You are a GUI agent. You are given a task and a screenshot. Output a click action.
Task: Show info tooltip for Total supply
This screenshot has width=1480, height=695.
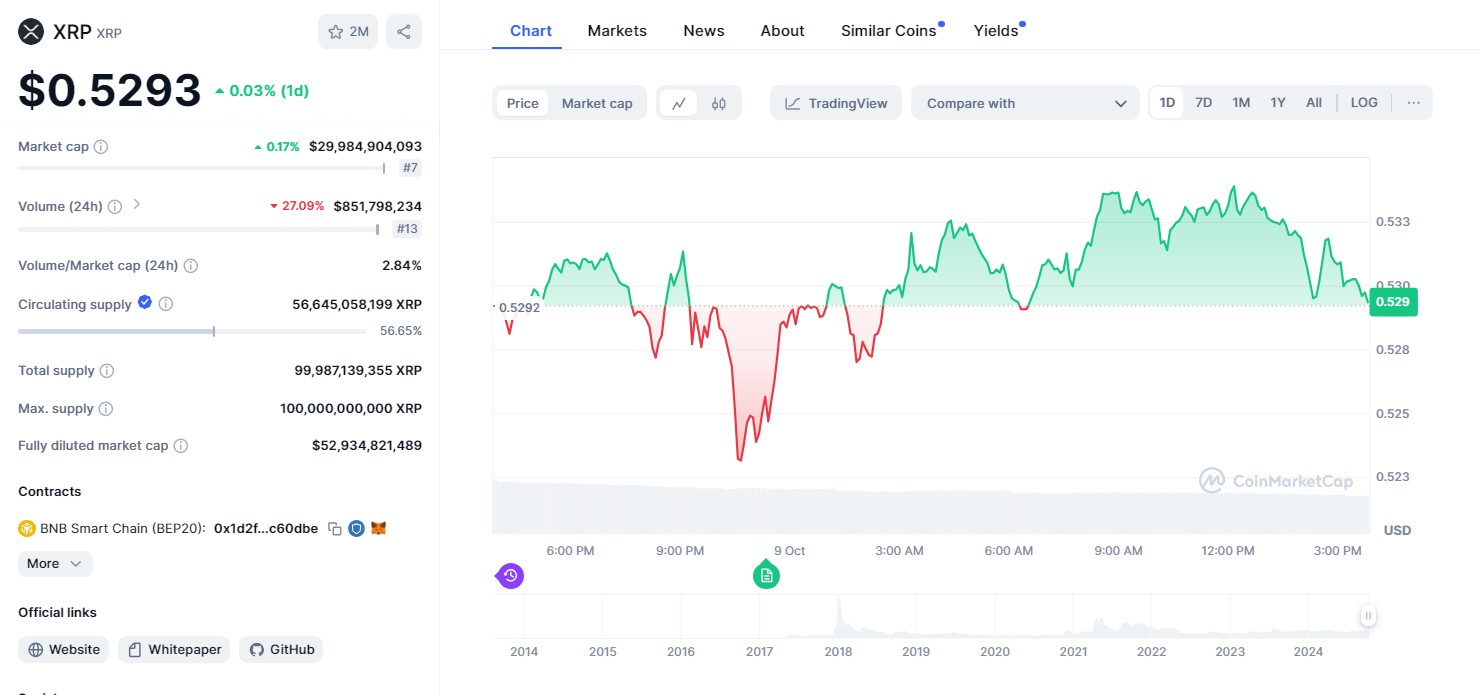(x=107, y=371)
